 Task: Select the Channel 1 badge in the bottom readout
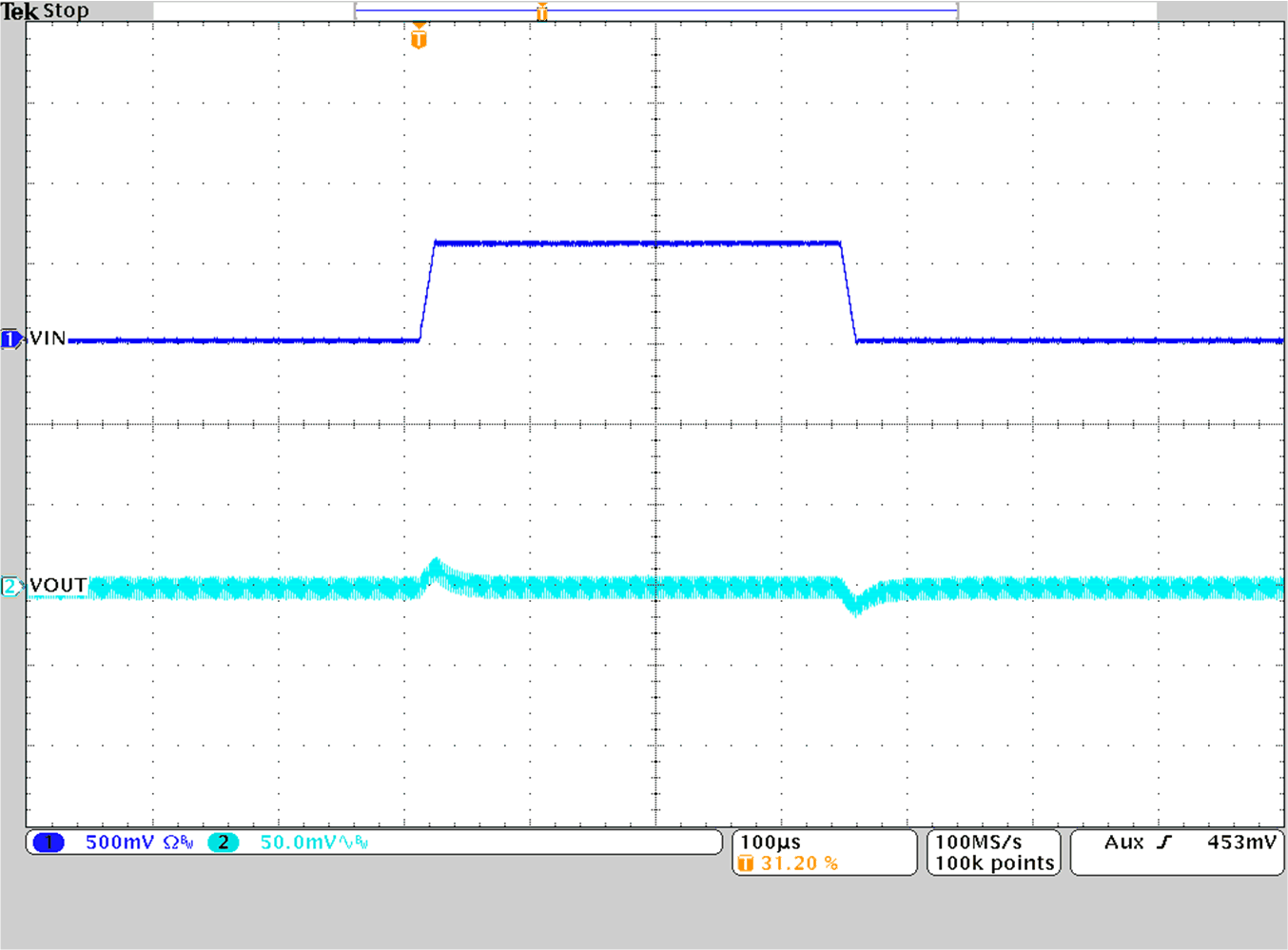pos(48,843)
